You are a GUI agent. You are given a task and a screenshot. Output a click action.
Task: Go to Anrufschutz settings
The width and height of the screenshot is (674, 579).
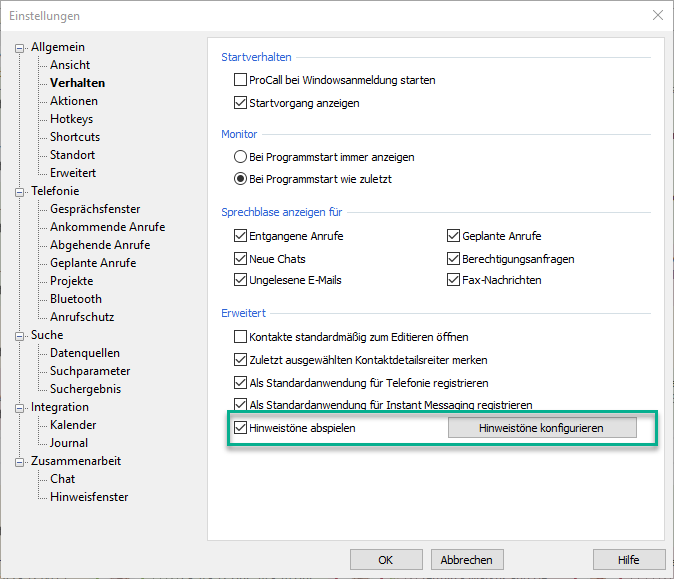pos(82,317)
